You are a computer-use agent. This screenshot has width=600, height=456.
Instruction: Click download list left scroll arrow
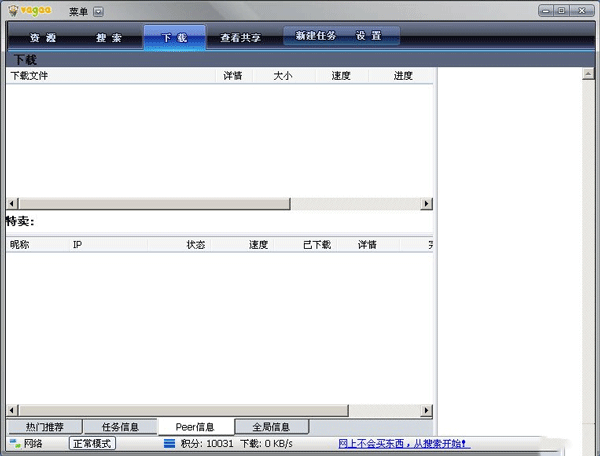(12, 204)
